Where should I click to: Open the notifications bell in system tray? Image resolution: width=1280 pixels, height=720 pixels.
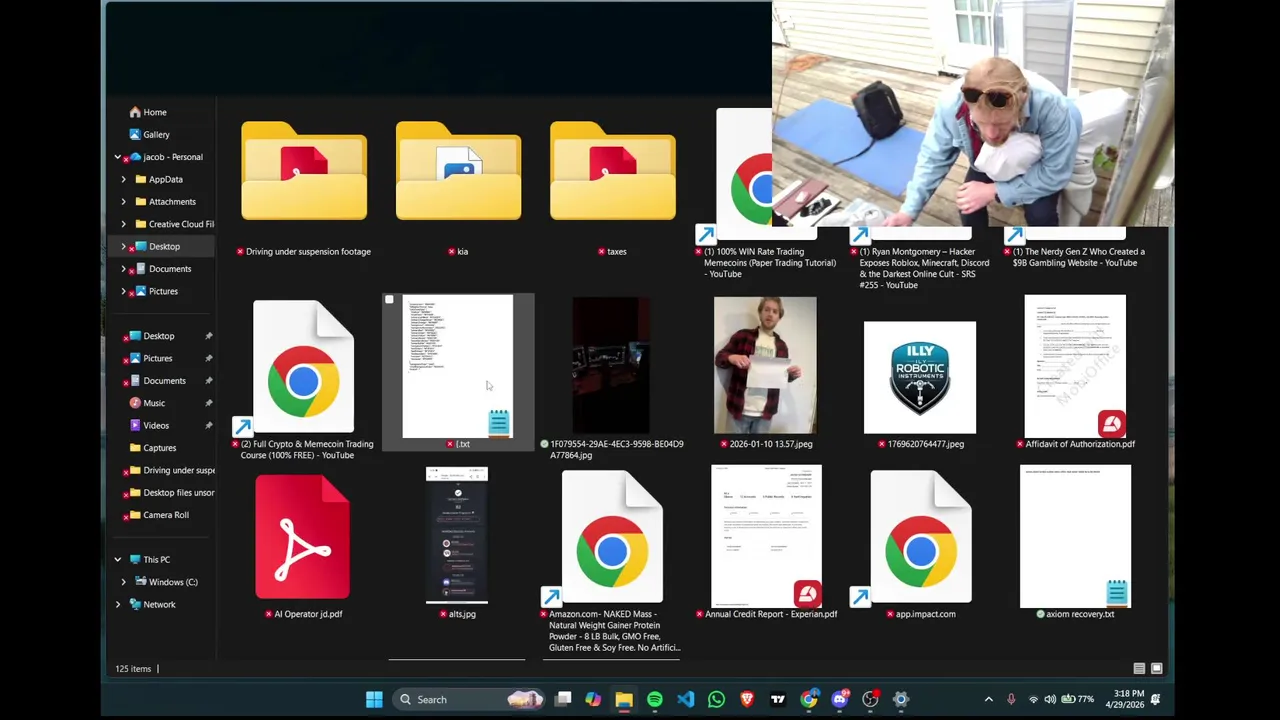[1155, 700]
